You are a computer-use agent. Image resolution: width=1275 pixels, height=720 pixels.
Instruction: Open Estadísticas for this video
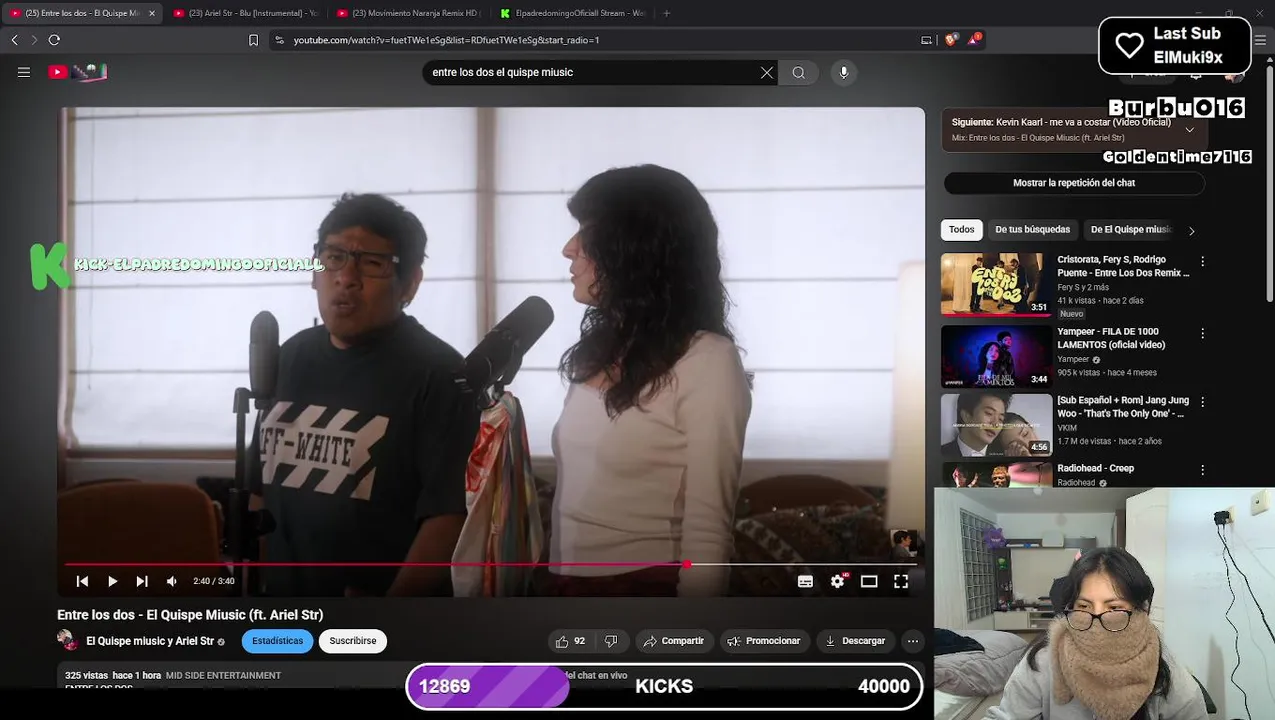tap(277, 641)
